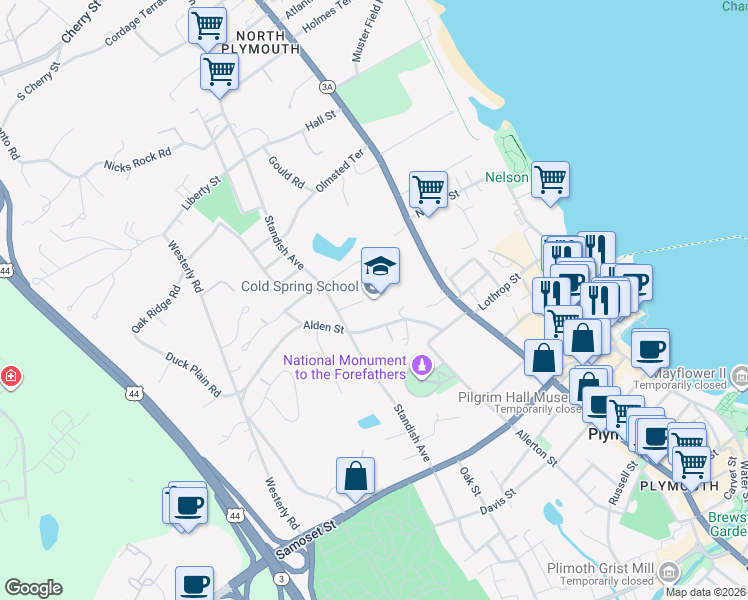Click the Olmsted Ter label
This screenshot has width=748, height=600.
click(340, 170)
